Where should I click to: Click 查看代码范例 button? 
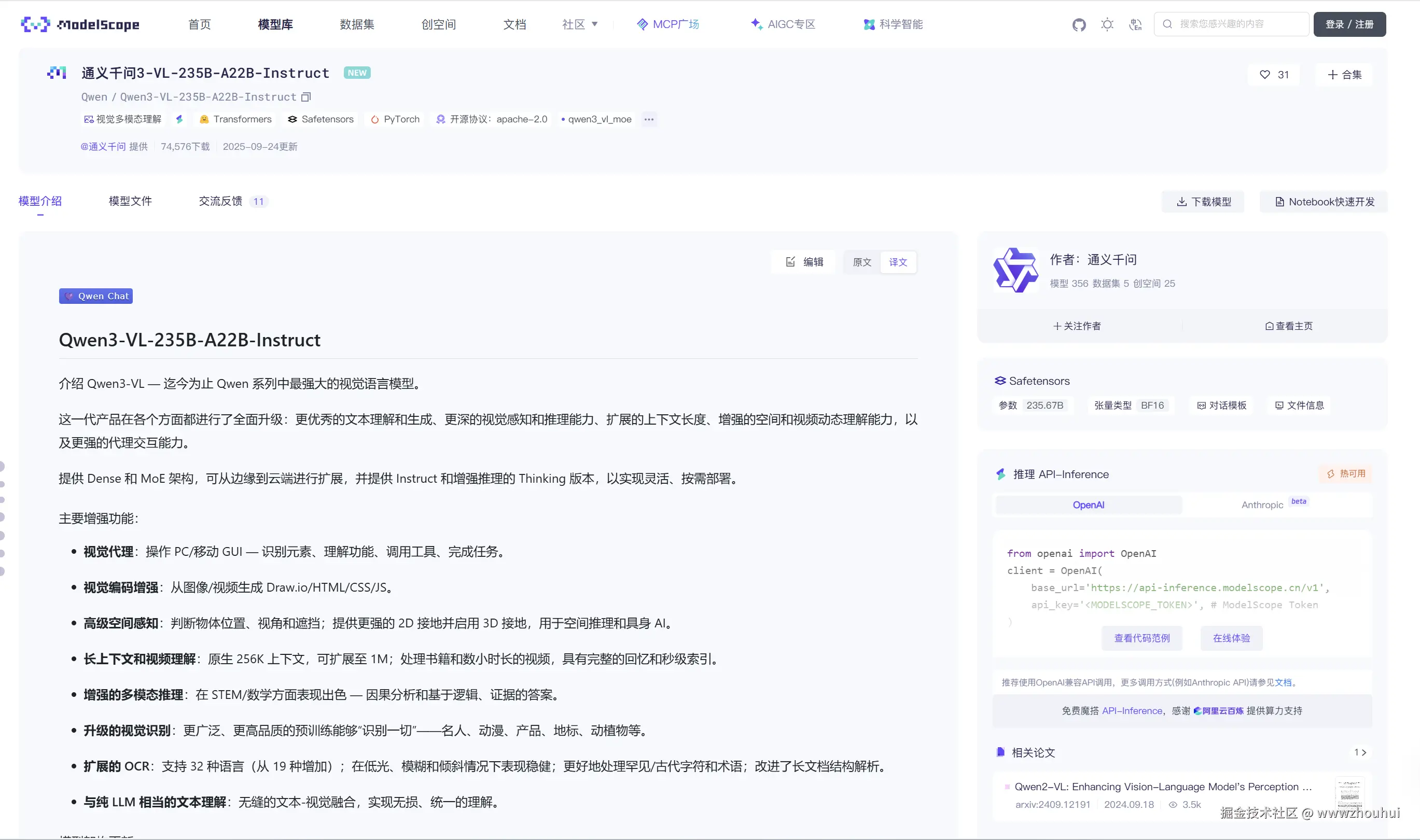pos(1141,638)
